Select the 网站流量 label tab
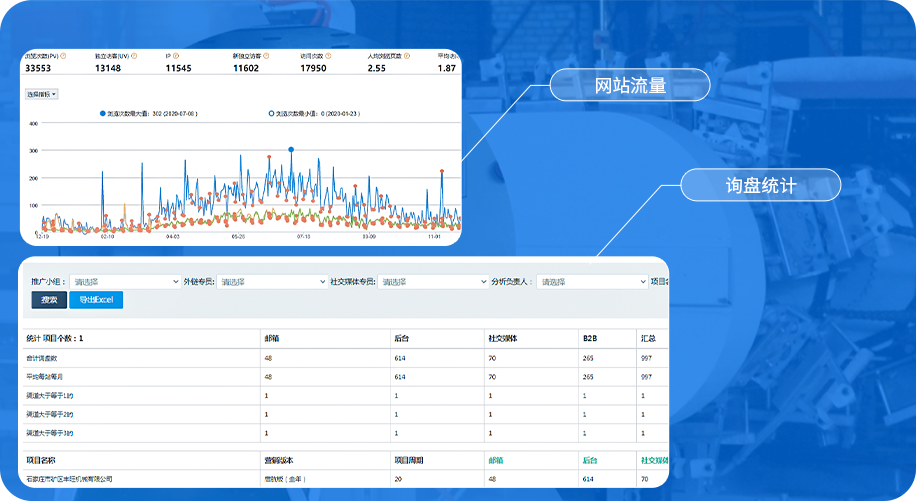This screenshot has height=501, width=916. pos(629,85)
